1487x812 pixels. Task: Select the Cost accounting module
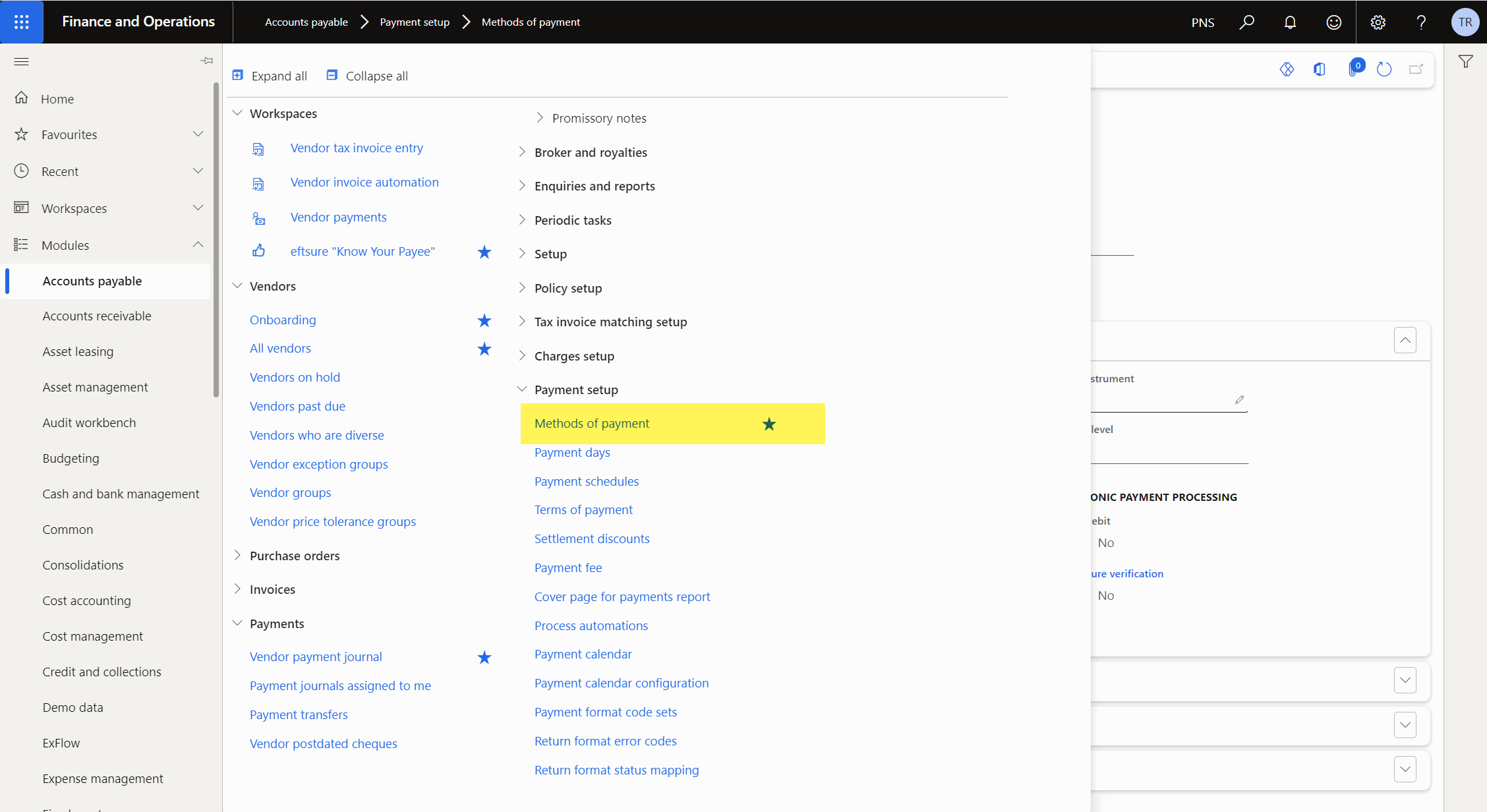(86, 600)
